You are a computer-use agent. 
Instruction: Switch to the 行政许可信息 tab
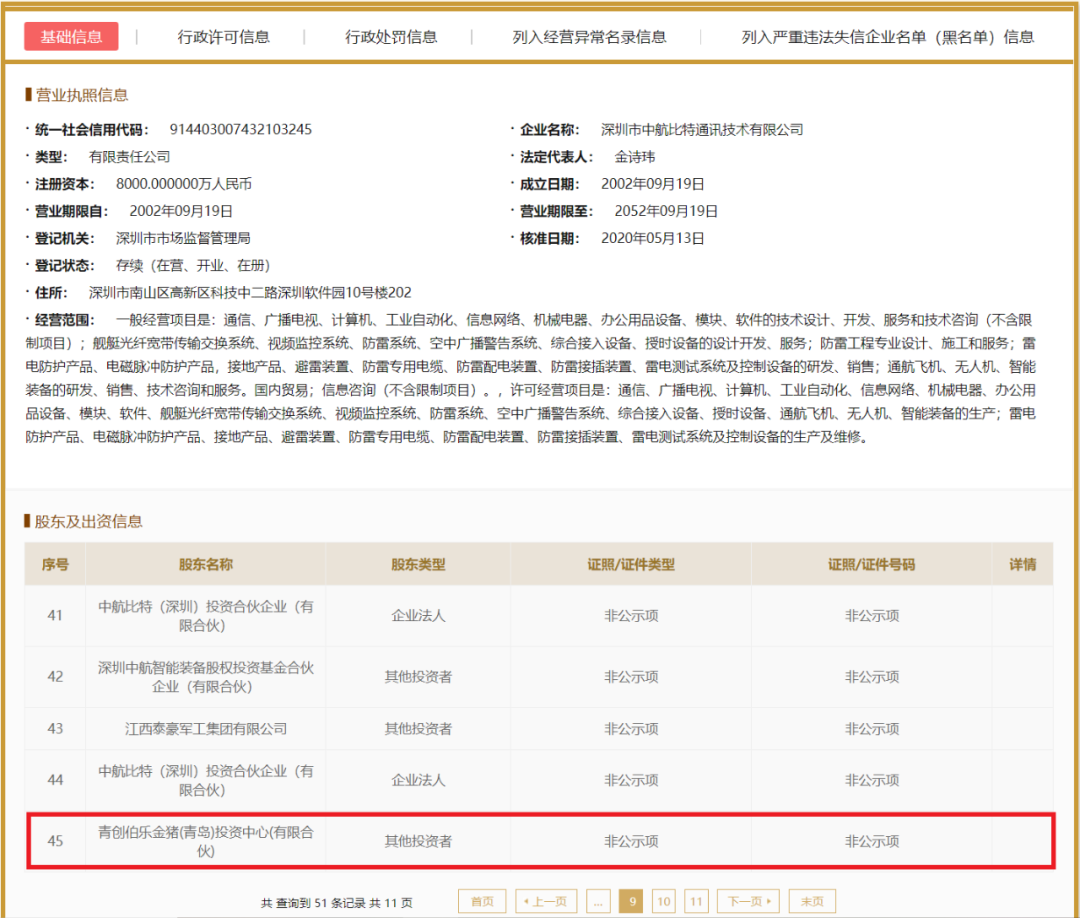pos(223,37)
